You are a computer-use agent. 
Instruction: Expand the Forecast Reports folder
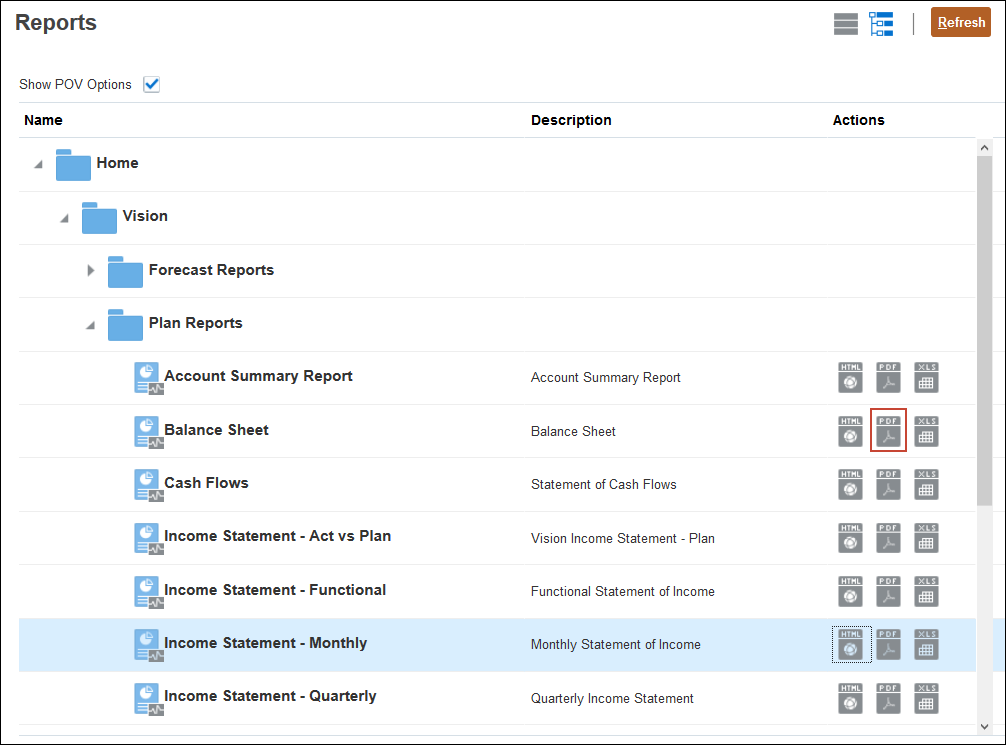tap(90, 270)
